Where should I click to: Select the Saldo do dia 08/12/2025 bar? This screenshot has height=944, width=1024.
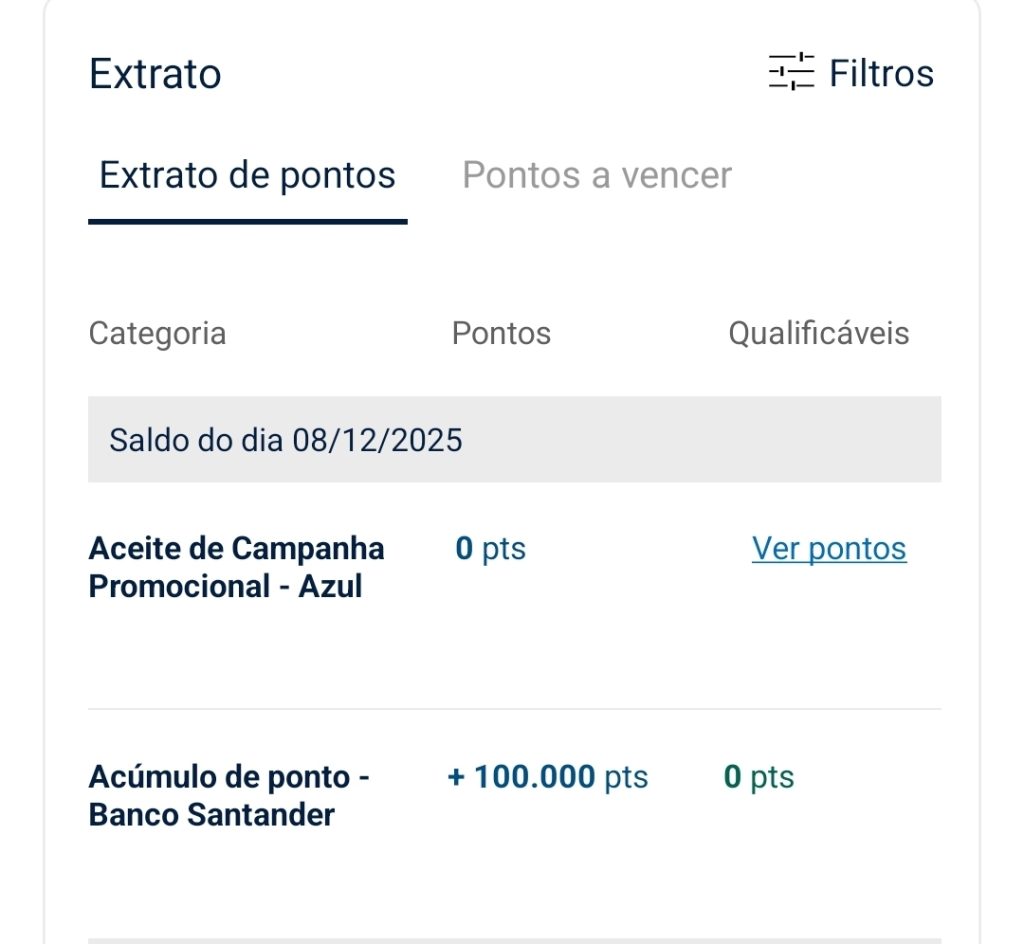pyautogui.click(x=514, y=440)
